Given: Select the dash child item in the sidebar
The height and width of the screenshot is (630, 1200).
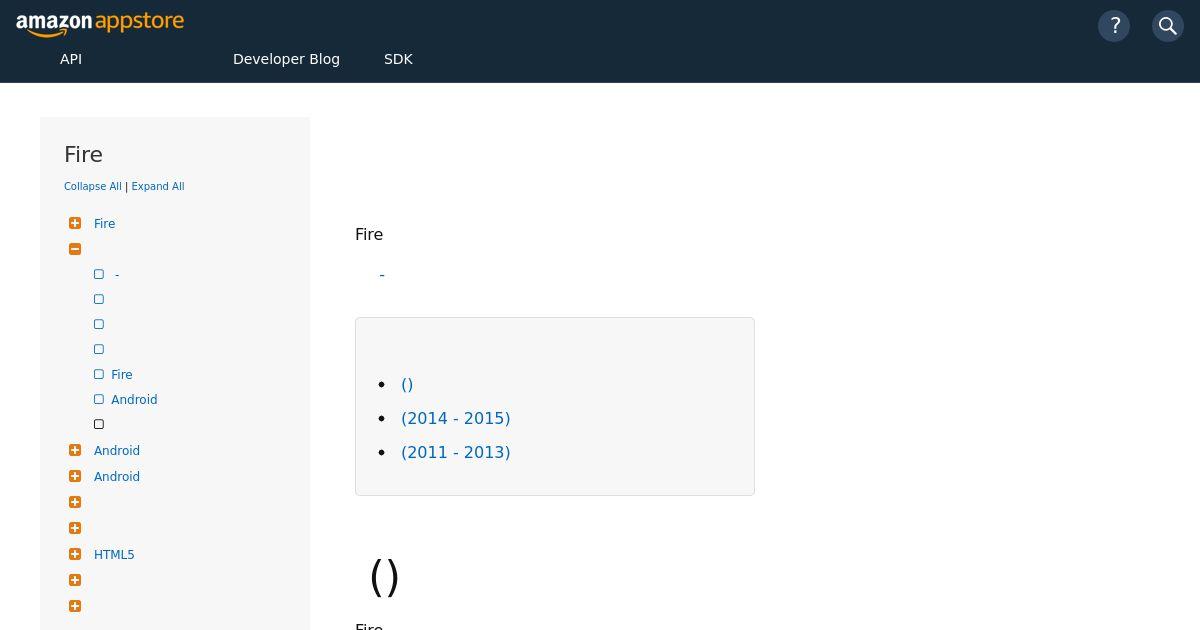Looking at the screenshot, I should [117, 275].
